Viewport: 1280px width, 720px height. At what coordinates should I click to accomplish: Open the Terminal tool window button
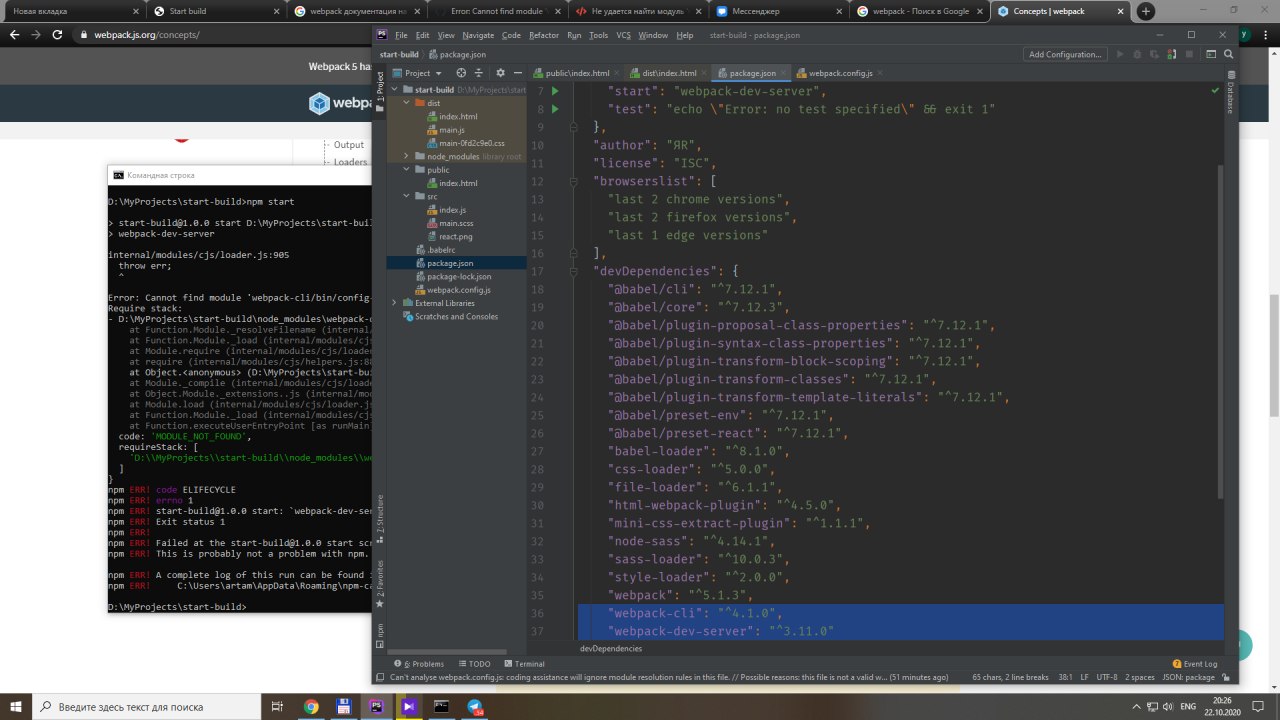(x=524, y=664)
